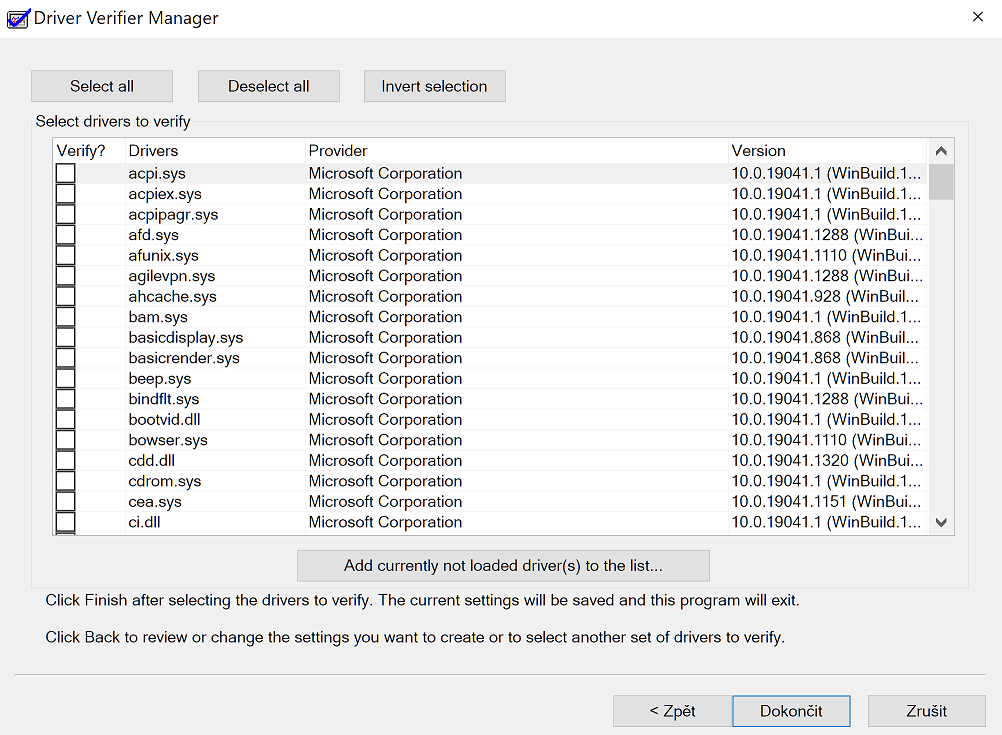The width and height of the screenshot is (1002, 735).
Task: Go back with the Zpět button
Action: (x=672, y=711)
